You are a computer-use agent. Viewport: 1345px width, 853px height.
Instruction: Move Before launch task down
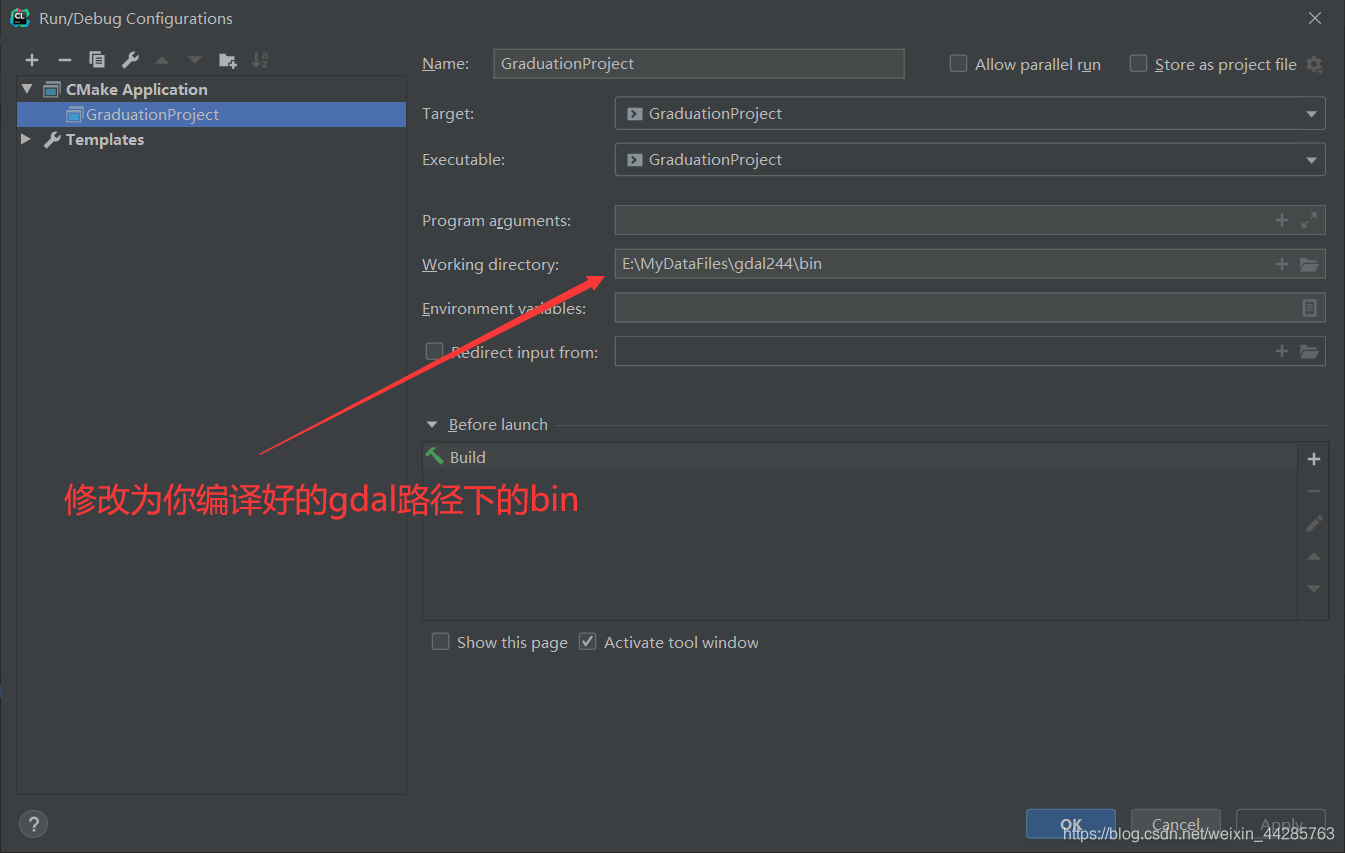pos(1314,588)
